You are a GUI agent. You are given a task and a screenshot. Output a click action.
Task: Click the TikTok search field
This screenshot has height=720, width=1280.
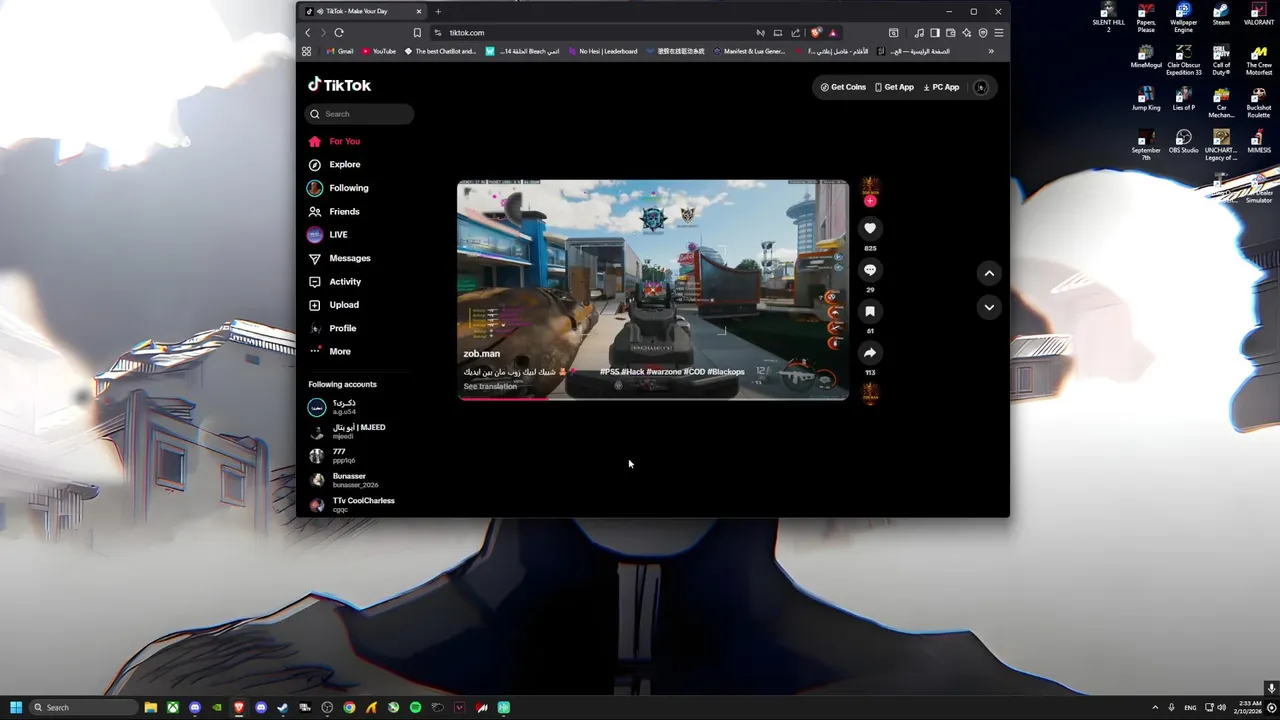click(x=359, y=114)
